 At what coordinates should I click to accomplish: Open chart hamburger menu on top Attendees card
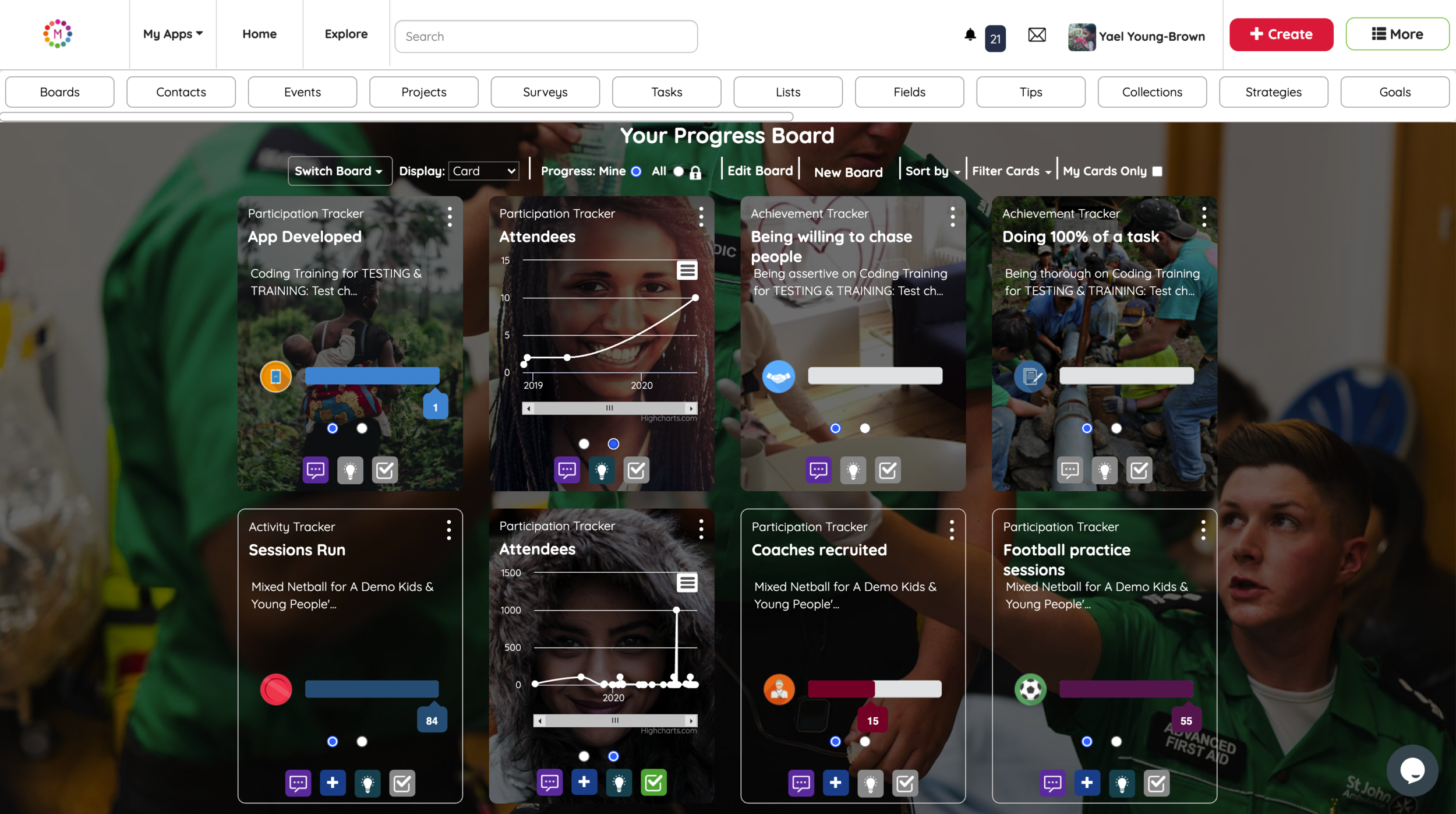coord(687,270)
